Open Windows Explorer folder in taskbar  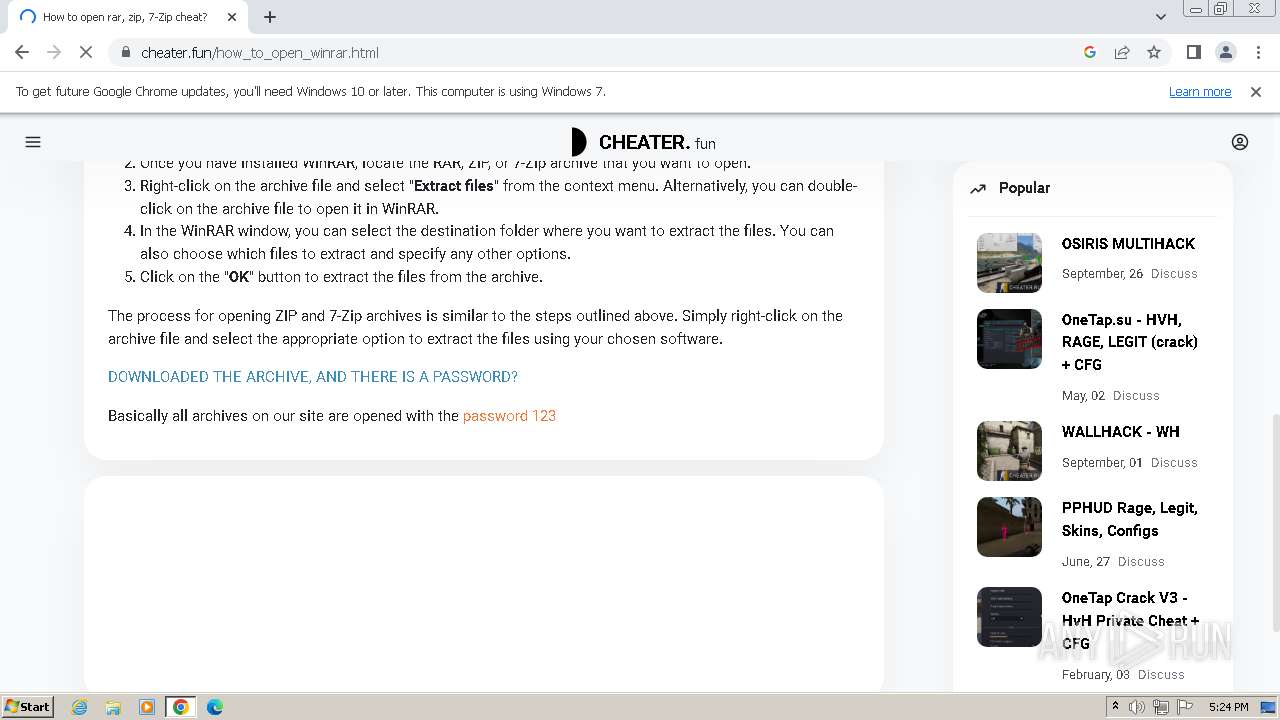(x=113, y=707)
